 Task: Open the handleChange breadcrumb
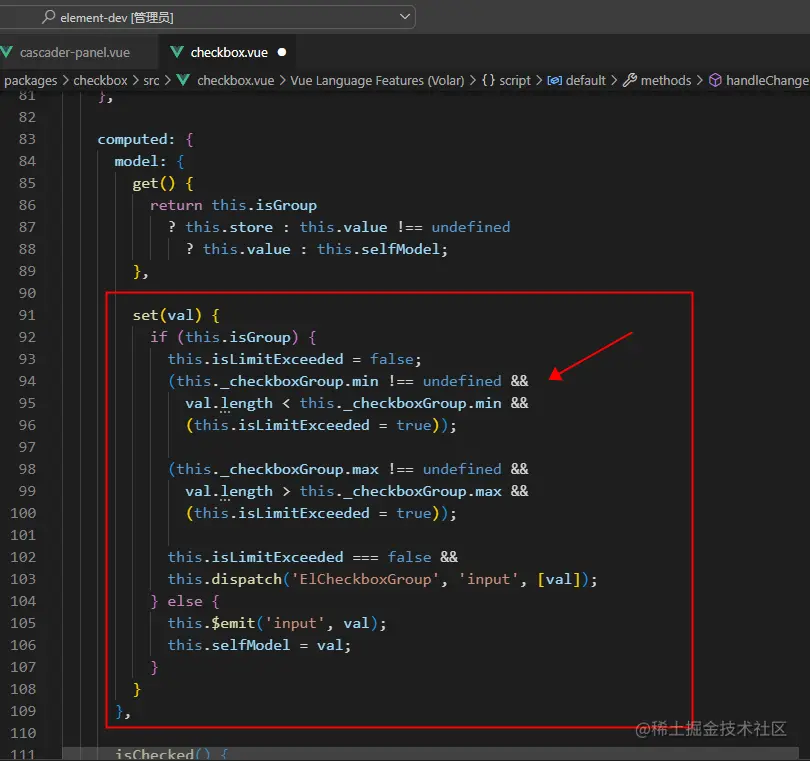(x=767, y=81)
